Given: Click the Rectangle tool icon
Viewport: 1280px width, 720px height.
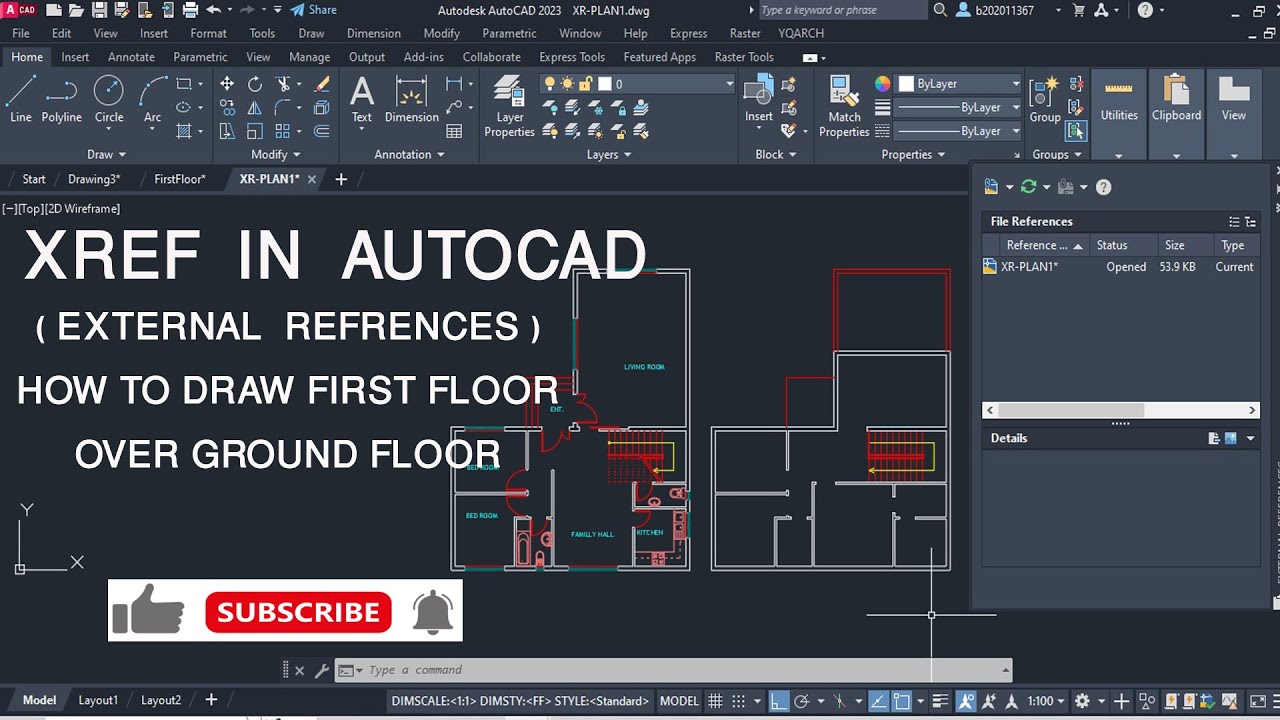Looking at the screenshot, I should (x=184, y=84).
